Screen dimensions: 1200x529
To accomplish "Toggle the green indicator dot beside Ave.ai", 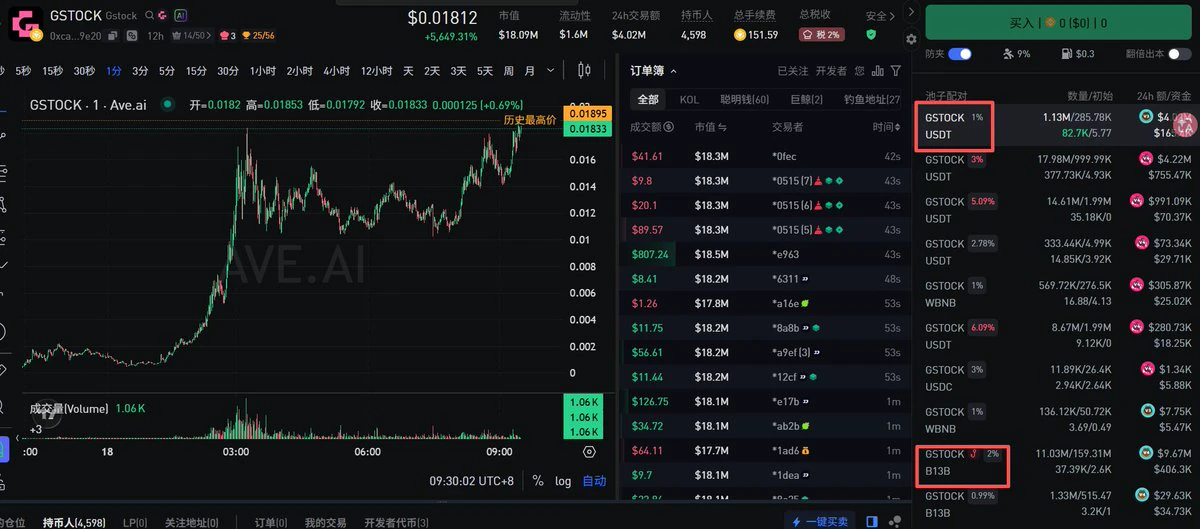I will pos(166,104).
